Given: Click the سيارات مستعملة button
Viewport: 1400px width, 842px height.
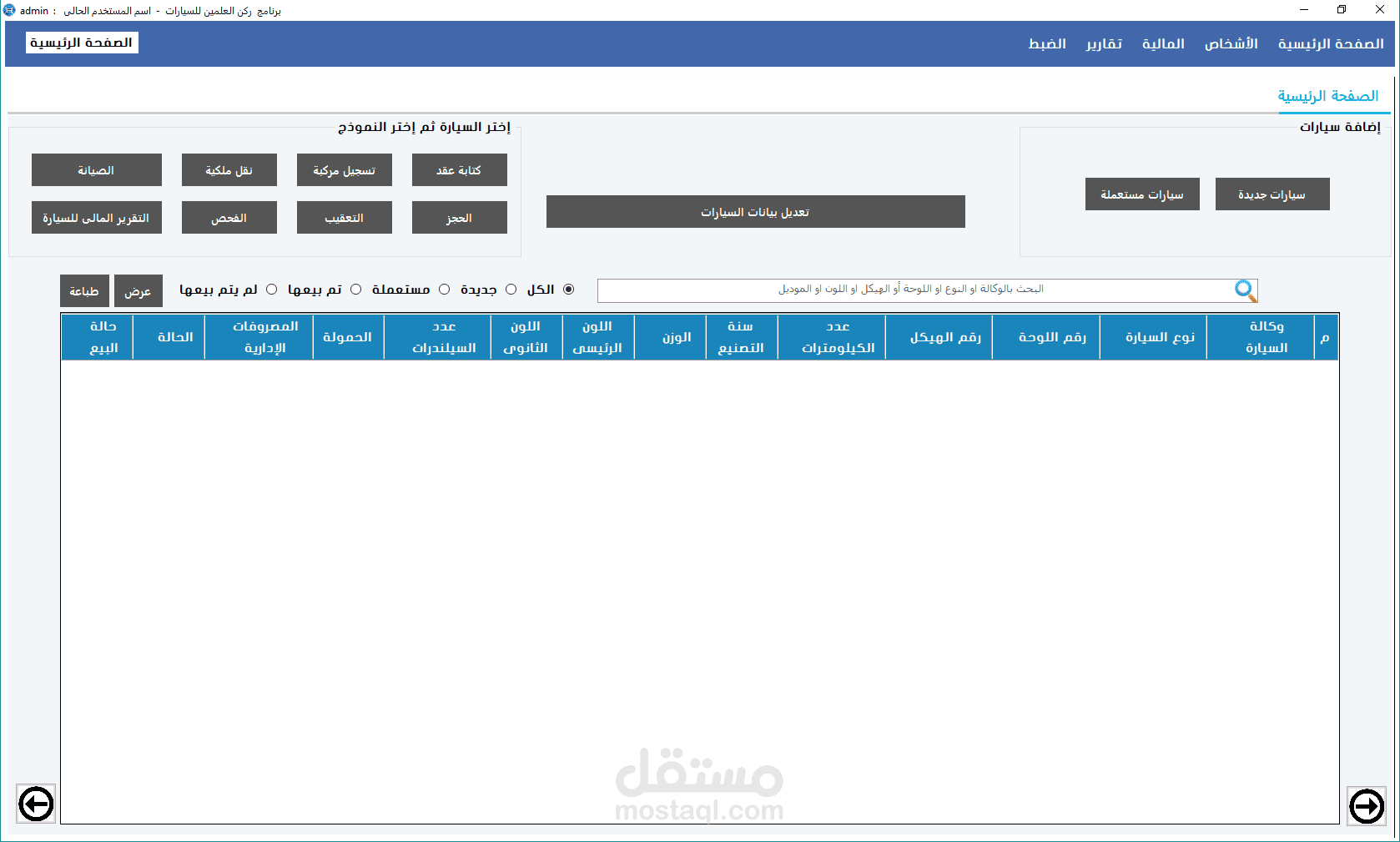Looking at the screenshot, I should coord(1142,194).
